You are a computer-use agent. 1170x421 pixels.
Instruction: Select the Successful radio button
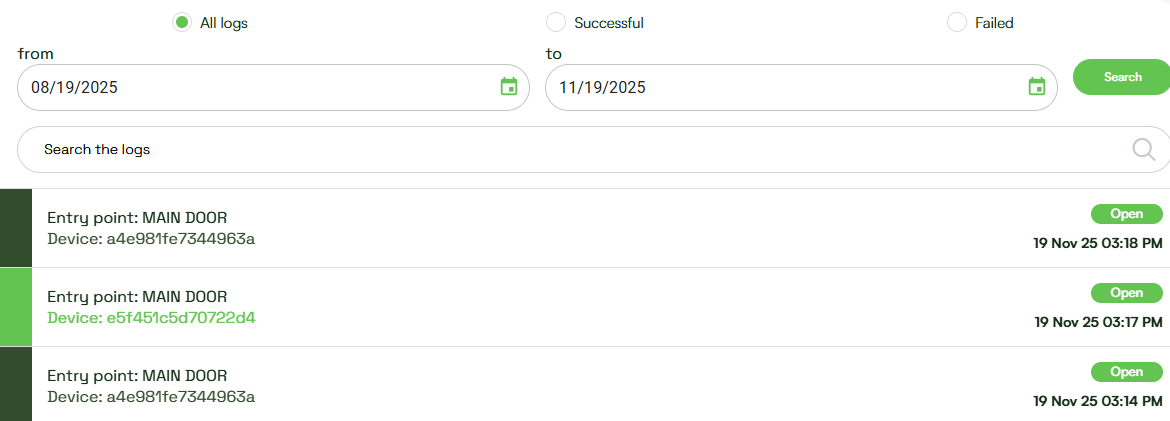[556, 23]
